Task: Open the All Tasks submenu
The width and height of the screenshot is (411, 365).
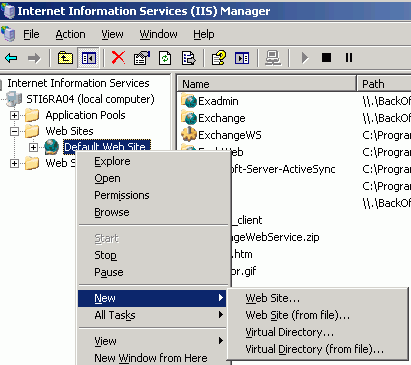Action: pyautogui.click(x=152, y=315)
